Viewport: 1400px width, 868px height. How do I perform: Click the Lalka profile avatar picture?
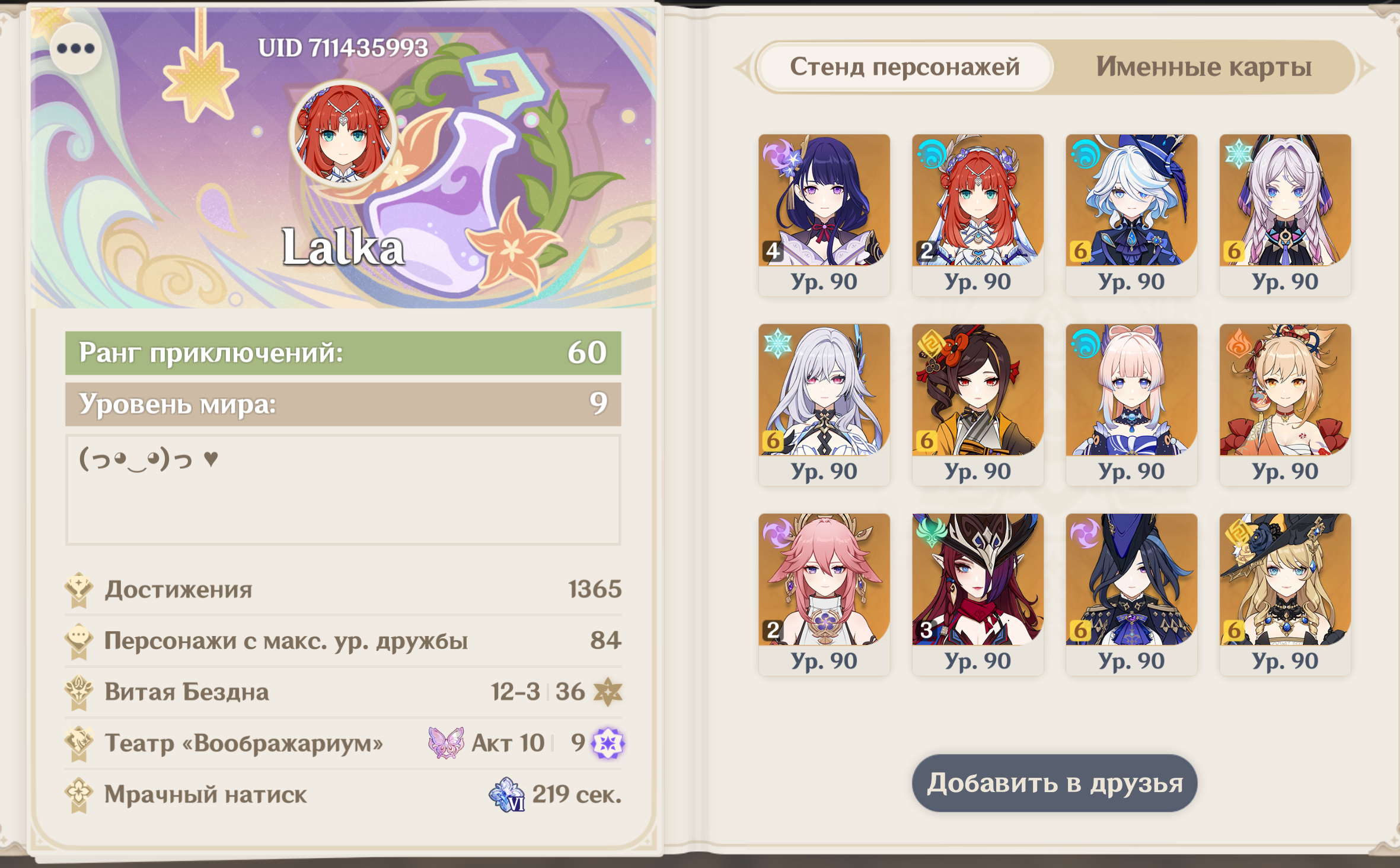343,134
